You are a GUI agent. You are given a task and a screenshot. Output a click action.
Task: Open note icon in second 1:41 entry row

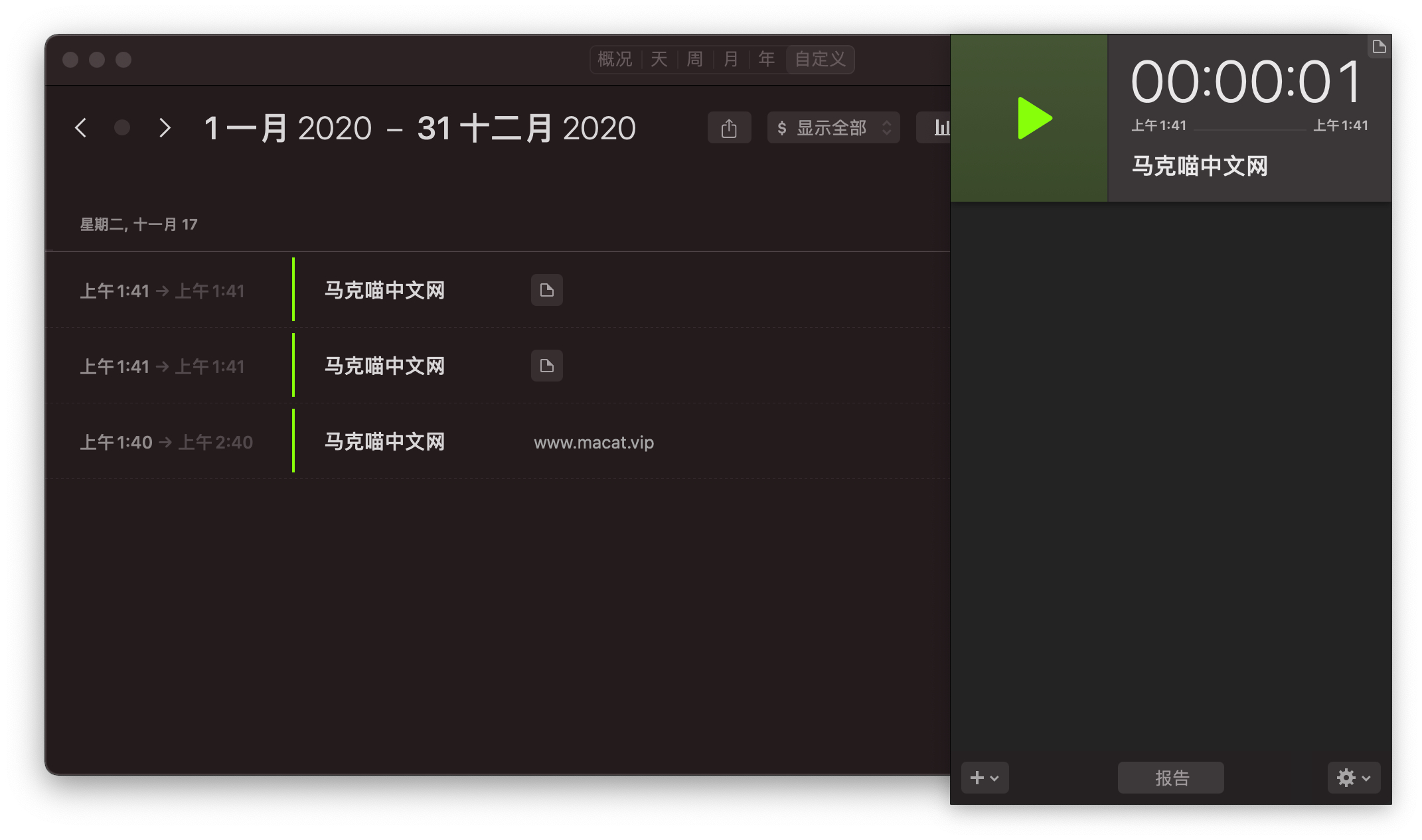(x=546, y=366)
